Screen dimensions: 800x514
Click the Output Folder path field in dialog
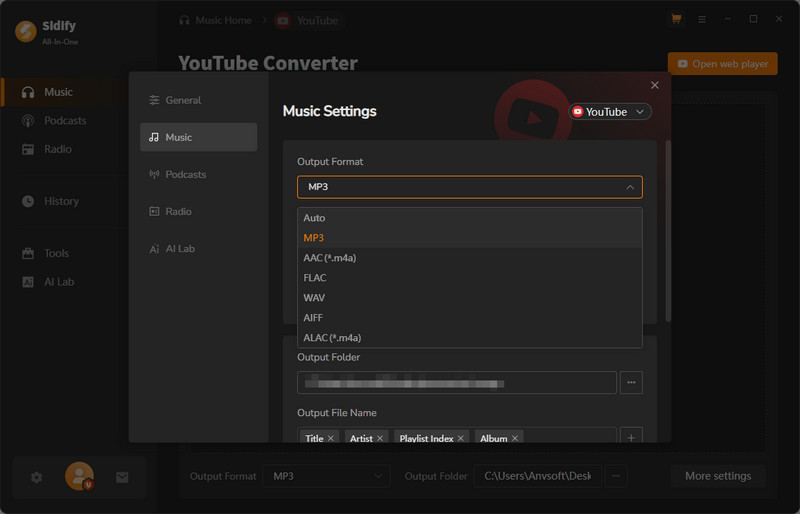[x=457, y=383]
